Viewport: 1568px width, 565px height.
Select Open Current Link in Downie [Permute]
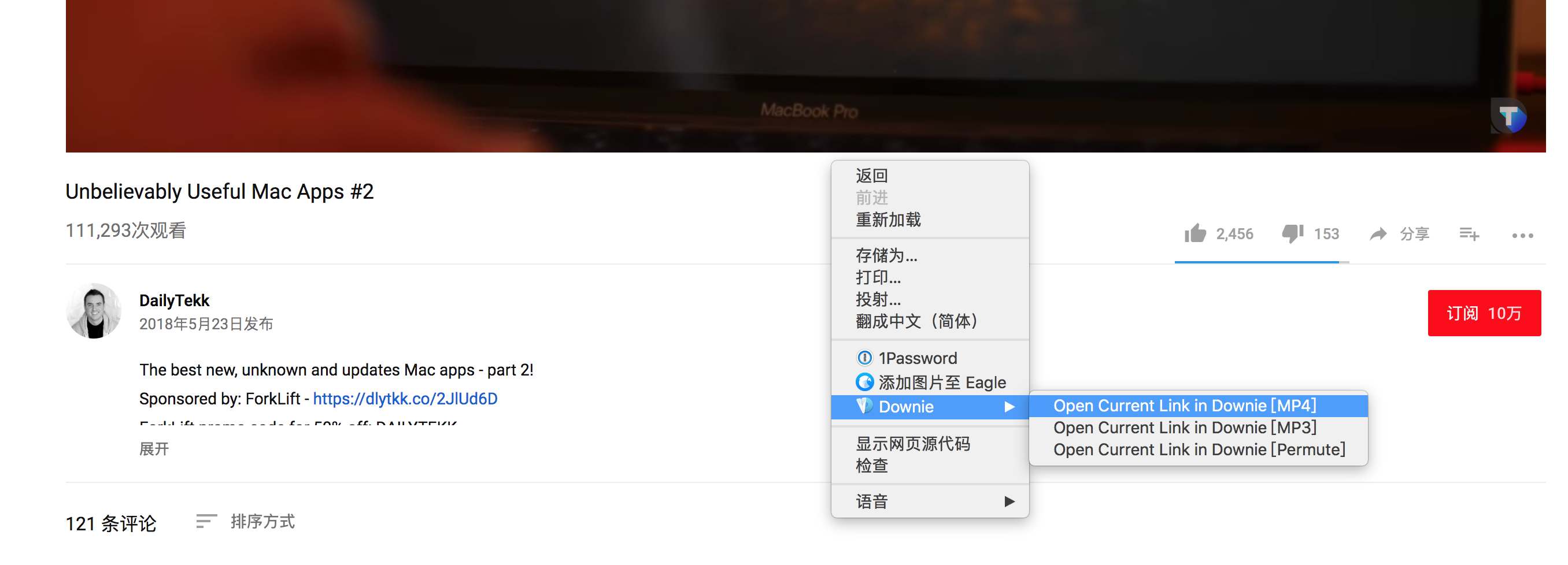[x=1198, y=449]
